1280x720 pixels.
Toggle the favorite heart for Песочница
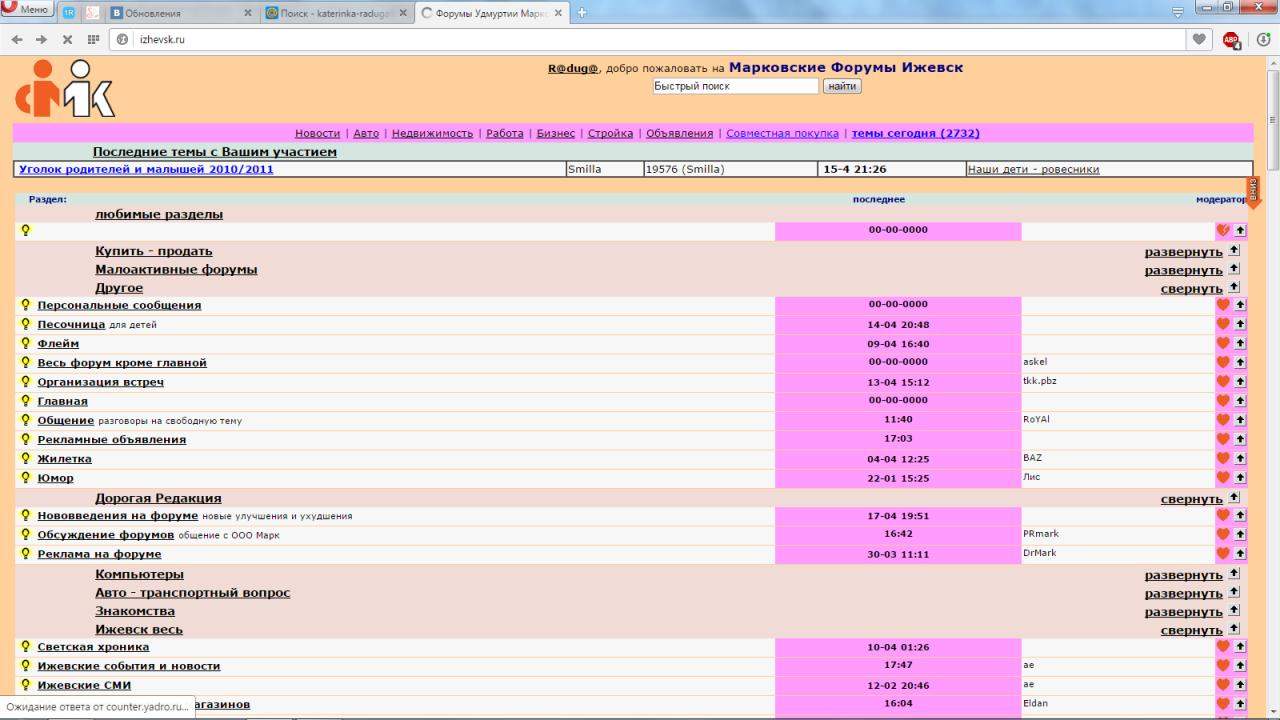click(1222, 324)
